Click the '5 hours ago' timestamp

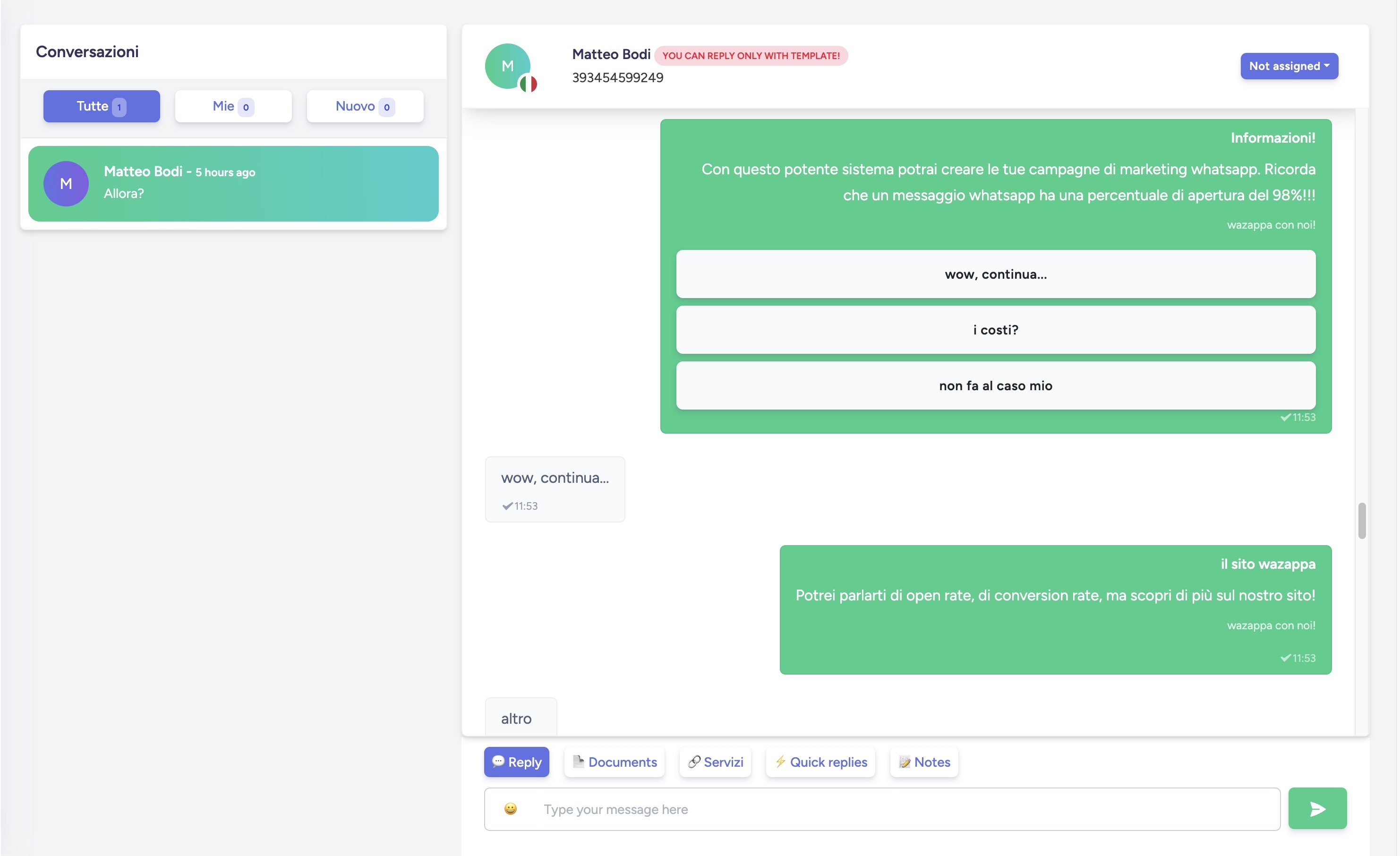pos(225,172)
